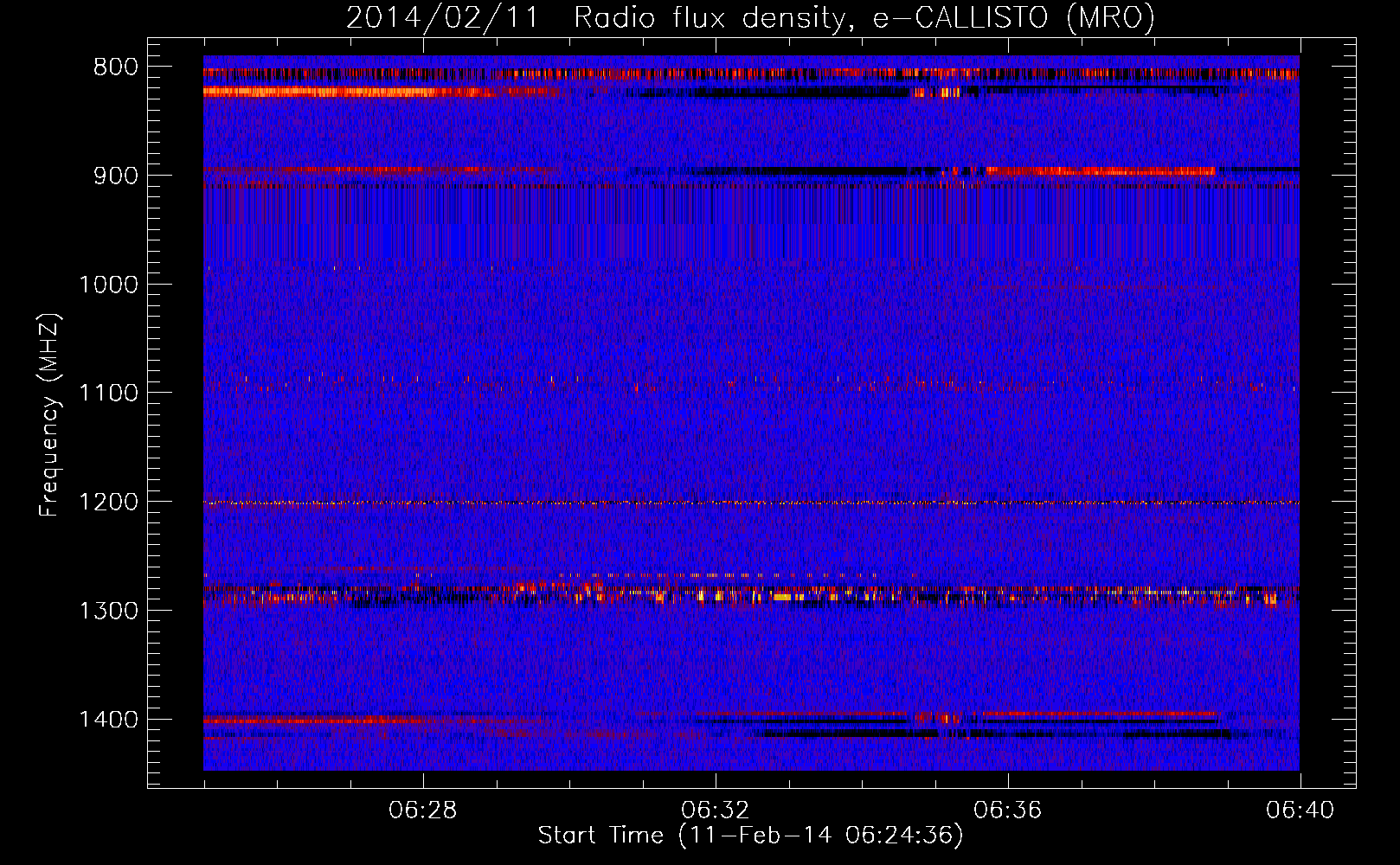
Task: Click the '06:32' time axis label
Action: (x=716, y=811)
